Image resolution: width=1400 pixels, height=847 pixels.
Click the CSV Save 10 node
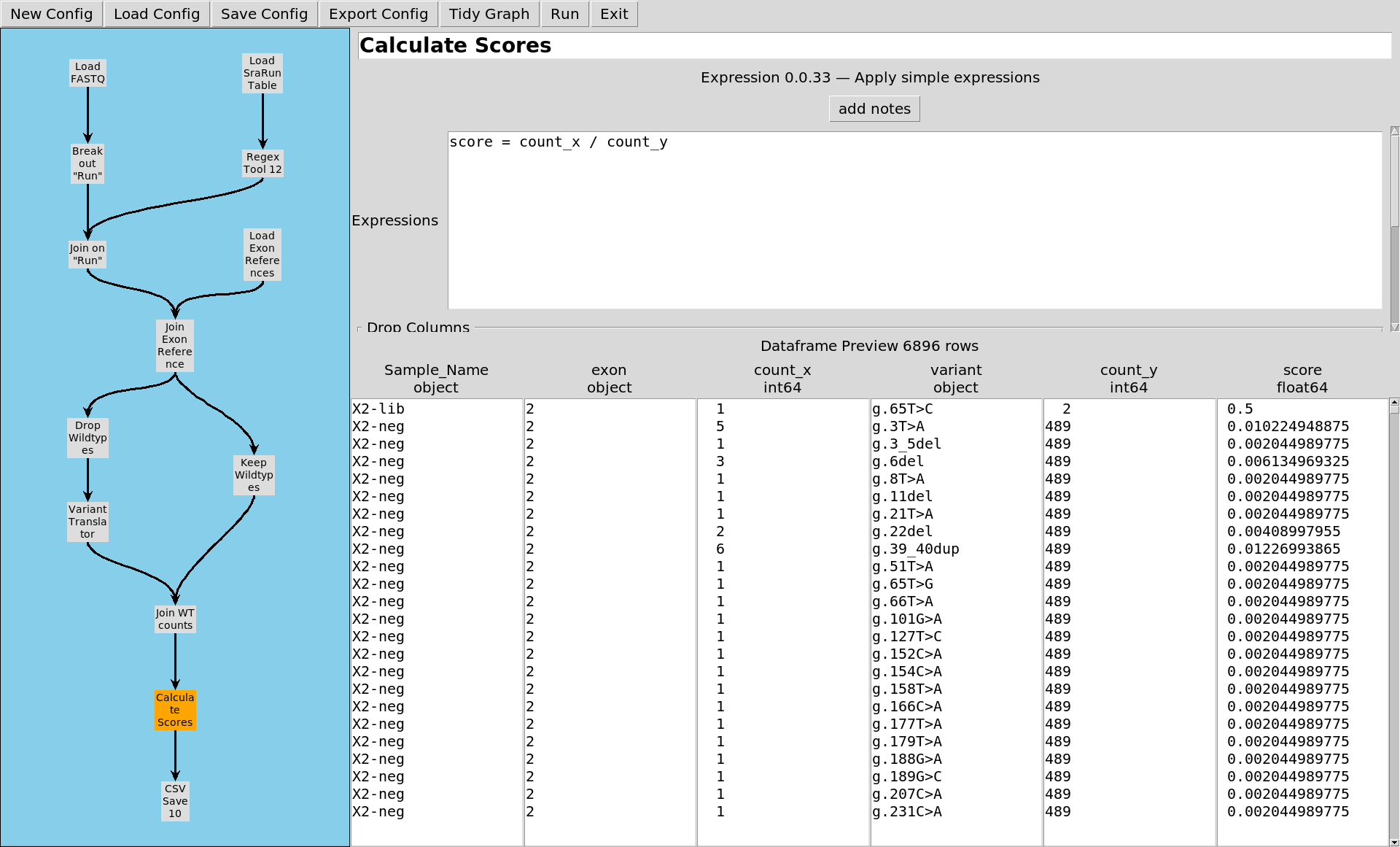(x=175, y=801)
